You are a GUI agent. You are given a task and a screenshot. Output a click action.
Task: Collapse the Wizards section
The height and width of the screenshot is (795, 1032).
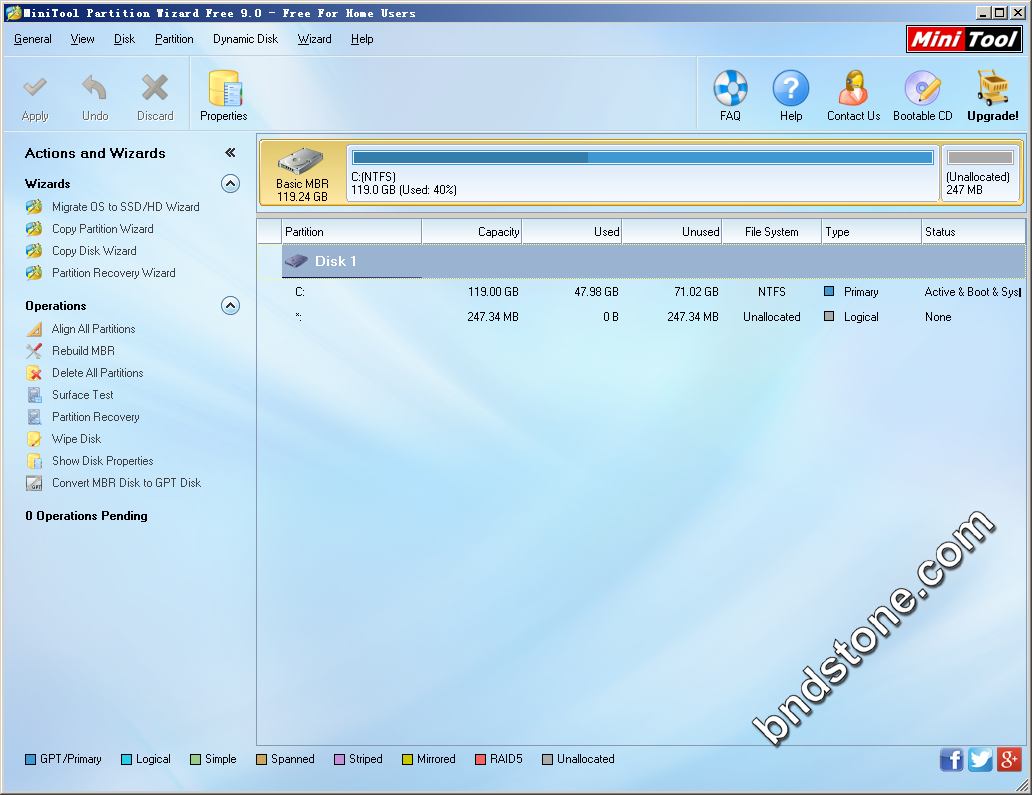[x=230, y=183]
